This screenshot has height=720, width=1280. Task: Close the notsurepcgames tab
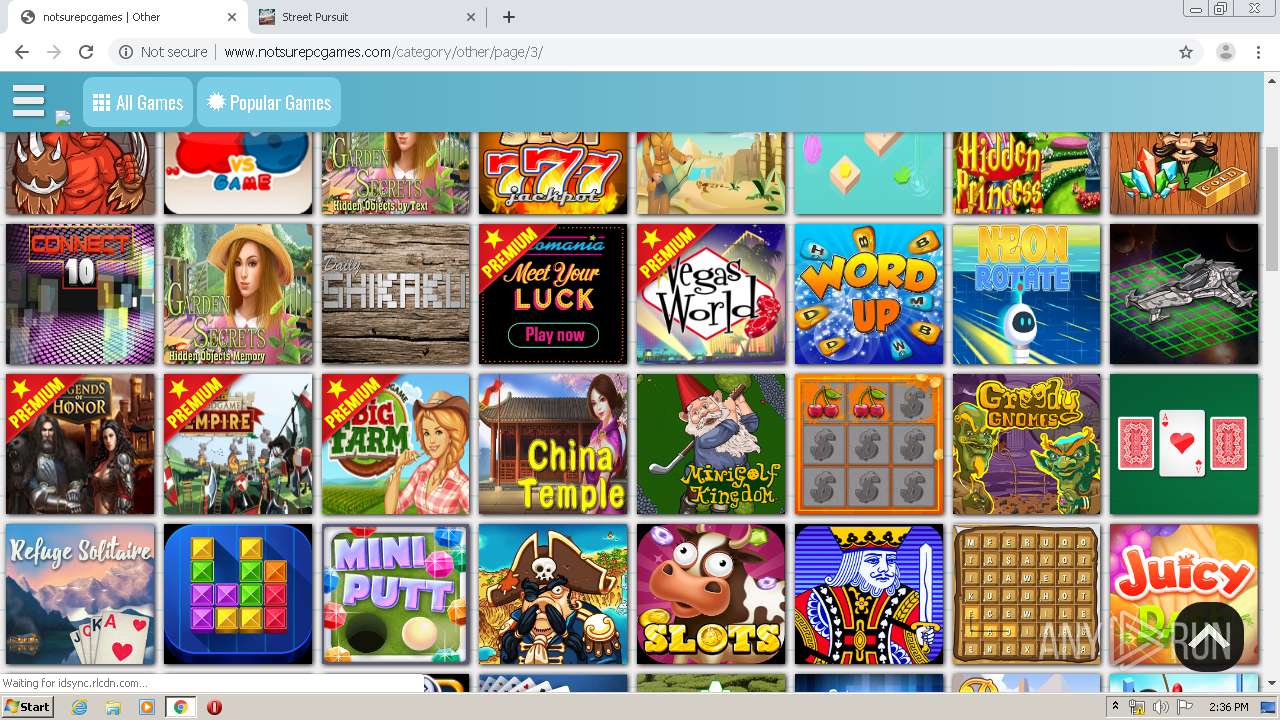pyautogui.click(x=232, y=17)
